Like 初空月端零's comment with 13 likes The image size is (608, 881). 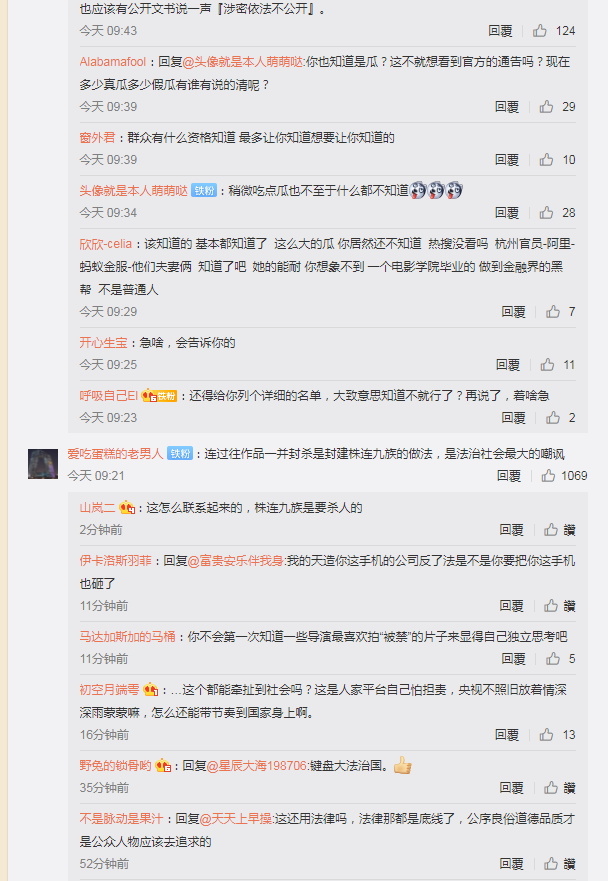(x=546, y=734)
